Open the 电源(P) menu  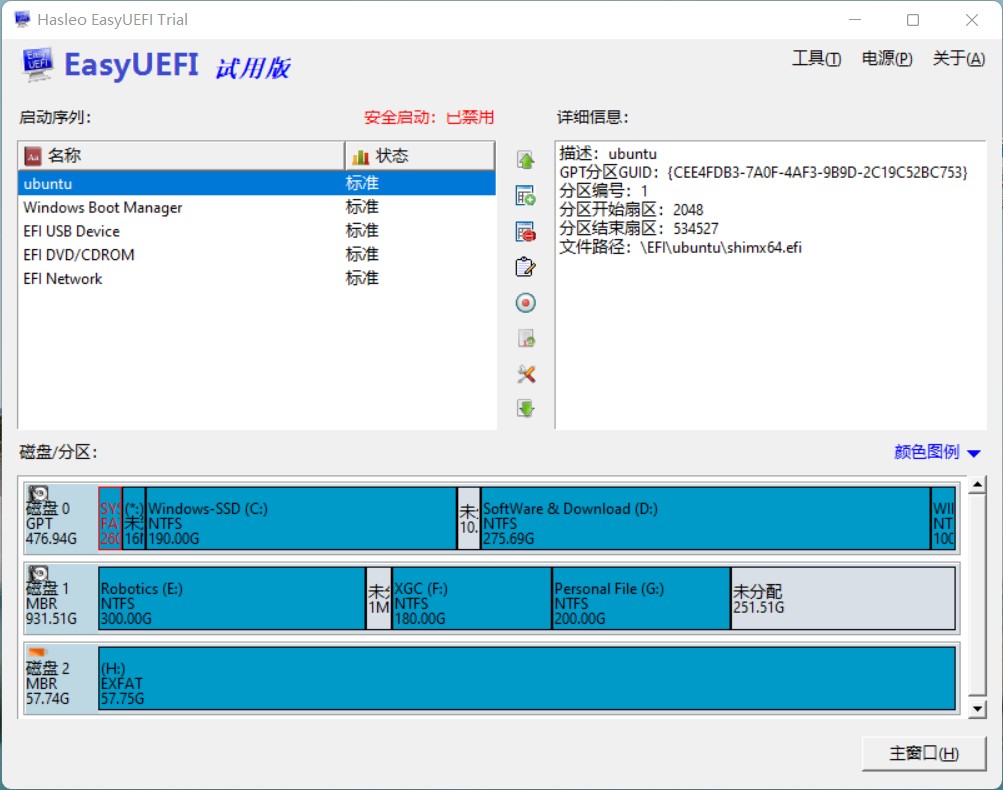coord(887,59)
